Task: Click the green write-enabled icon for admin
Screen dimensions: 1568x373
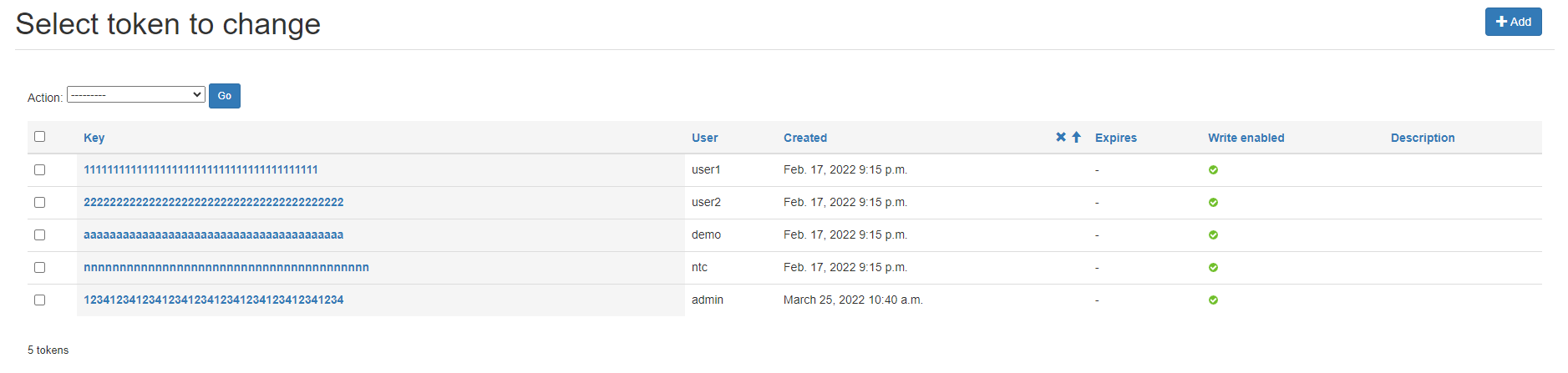Action: 1213,300
